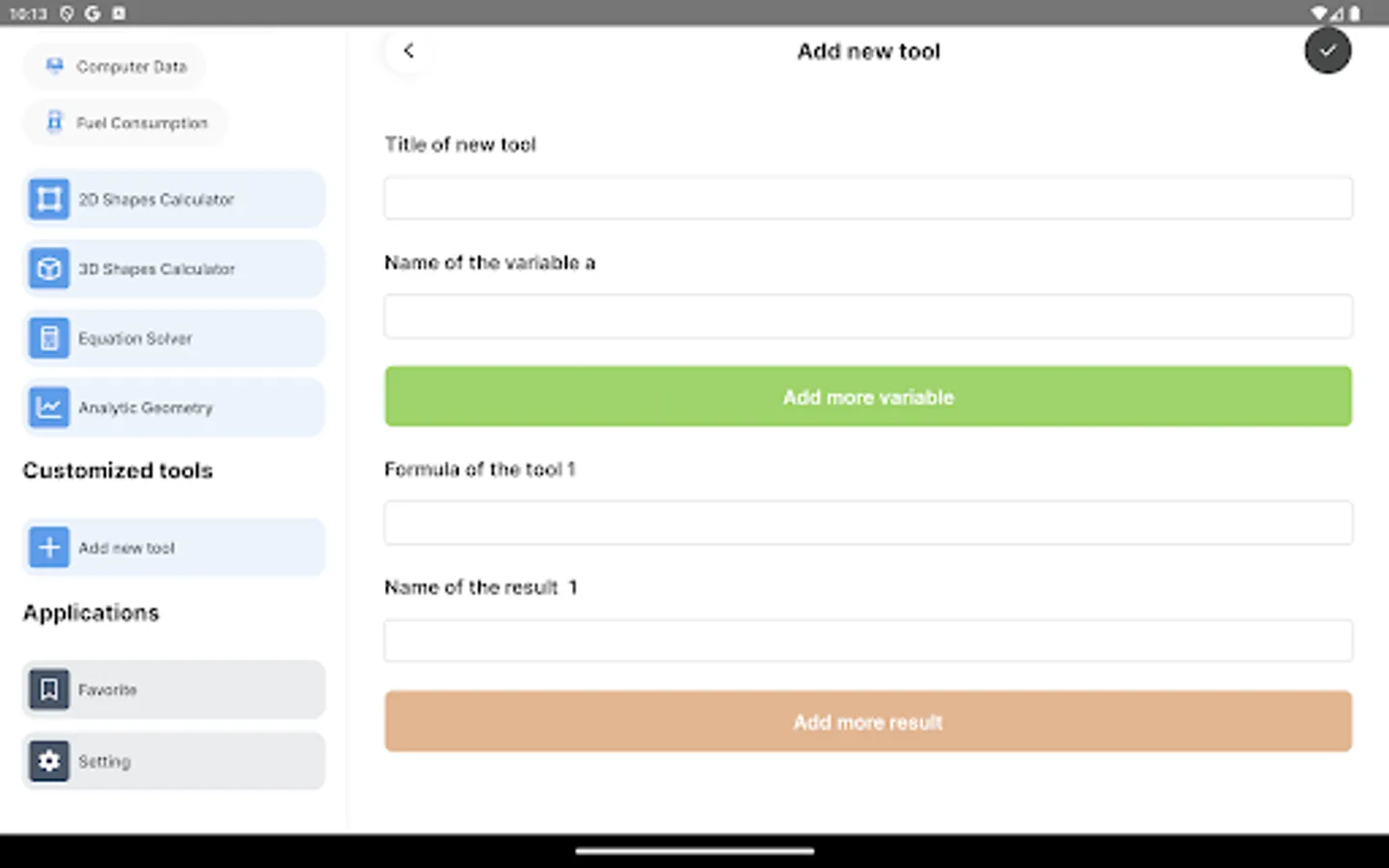Click the Computer Data monitor icon
This screenshot has height=868, width=1389.
[53, 66]
